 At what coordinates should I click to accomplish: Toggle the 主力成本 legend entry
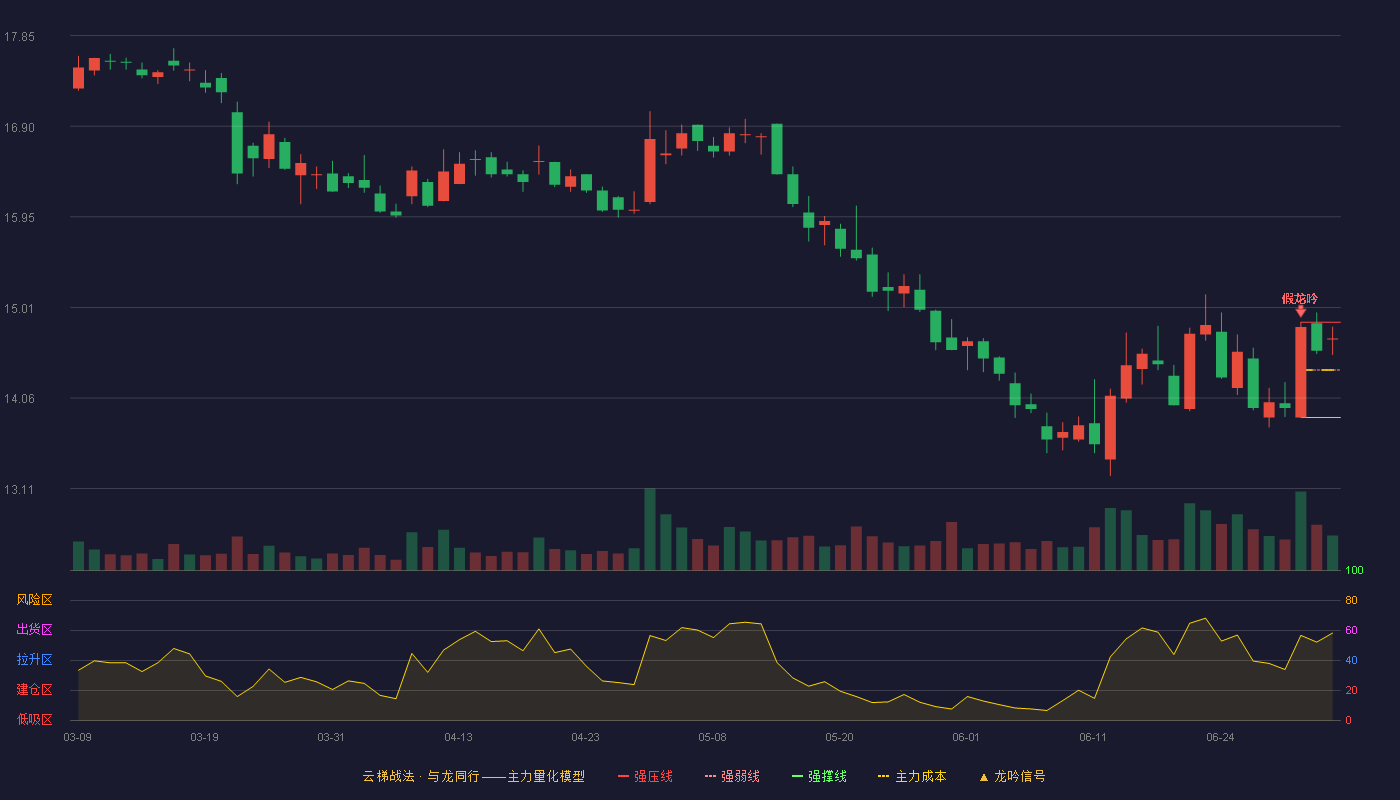pos(911,776)
